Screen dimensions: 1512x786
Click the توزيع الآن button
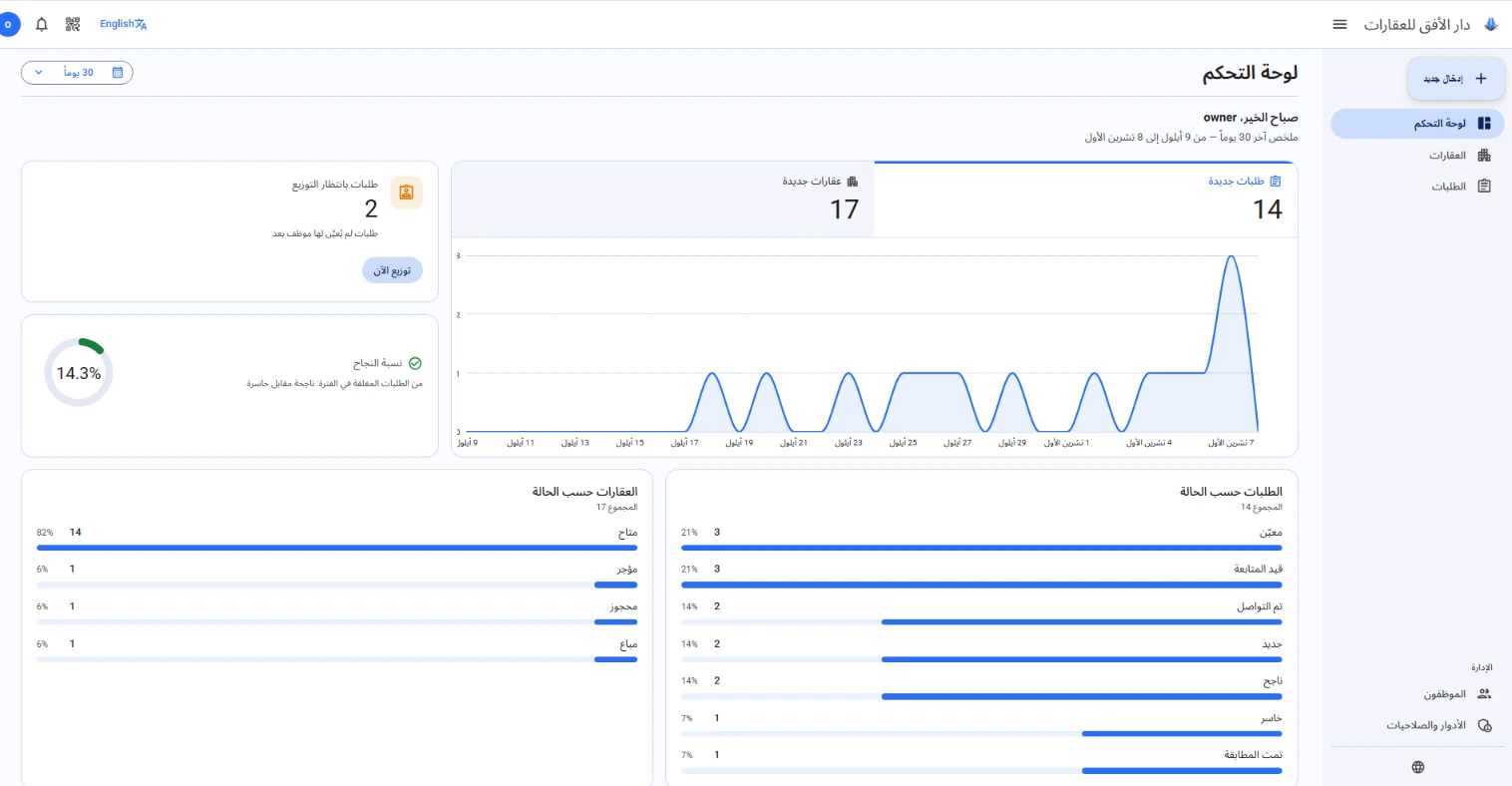[x=392, y=270]
